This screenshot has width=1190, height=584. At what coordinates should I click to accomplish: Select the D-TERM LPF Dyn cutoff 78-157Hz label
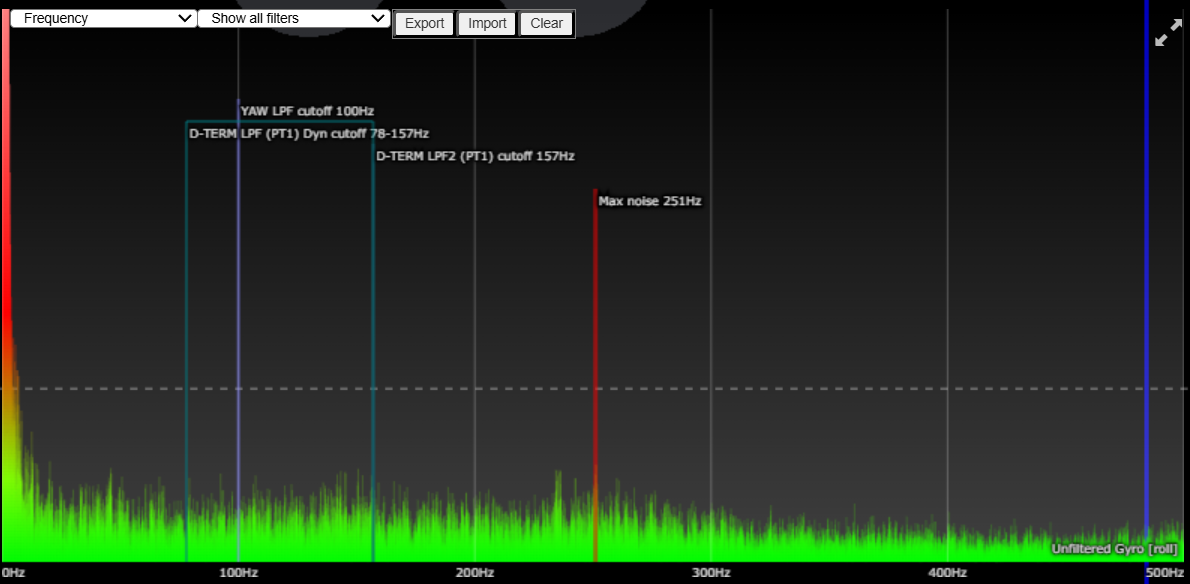pos(309,134)
